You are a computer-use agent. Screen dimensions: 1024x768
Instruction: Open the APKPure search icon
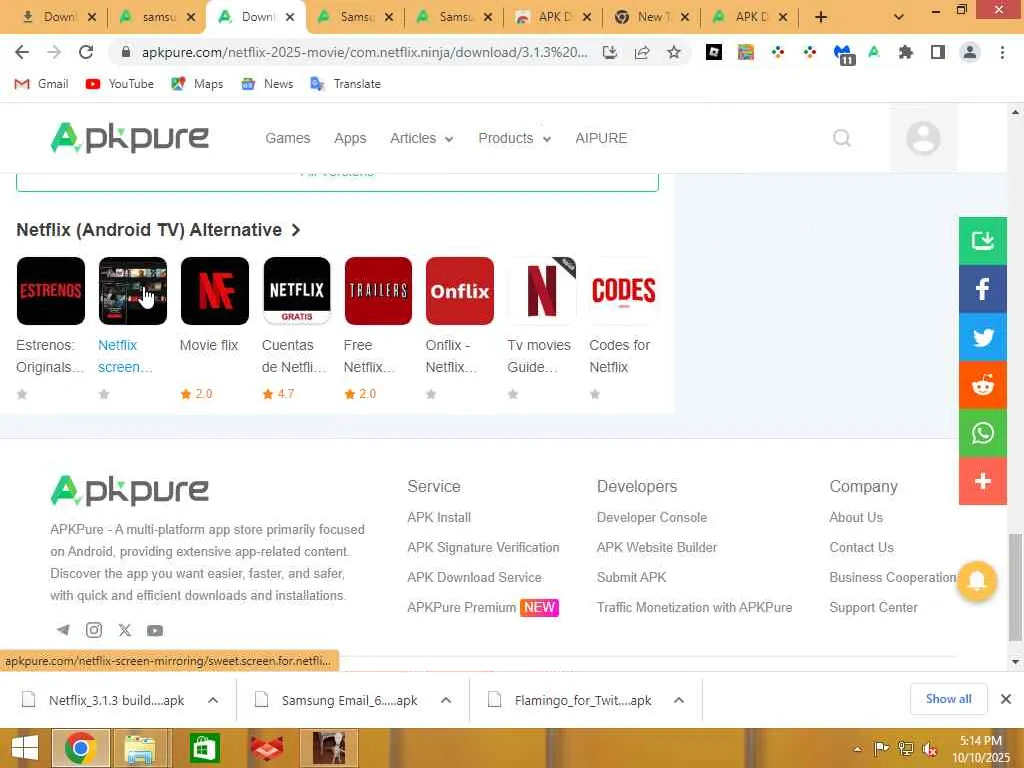[x=842, y=138]
